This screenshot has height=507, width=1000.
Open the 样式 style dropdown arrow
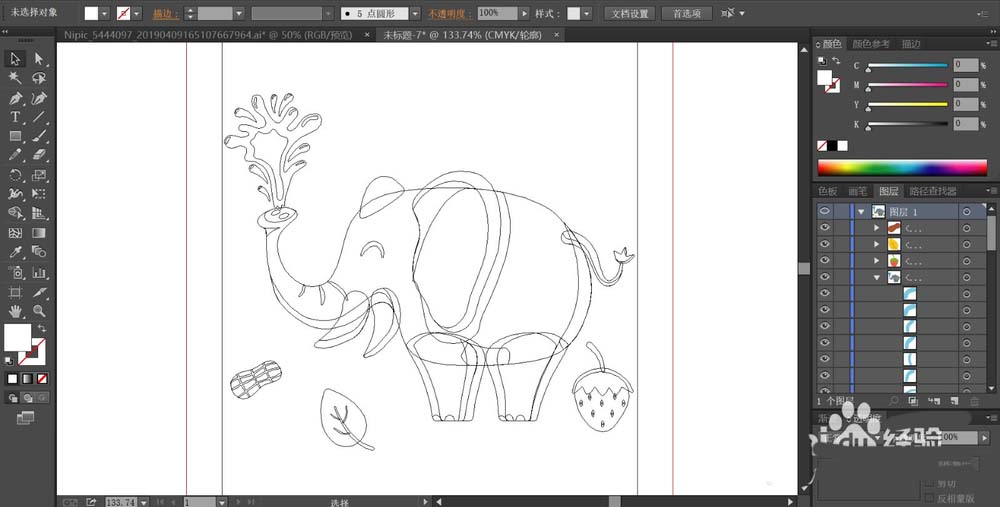pyautogui.click(x=587, y=13)
